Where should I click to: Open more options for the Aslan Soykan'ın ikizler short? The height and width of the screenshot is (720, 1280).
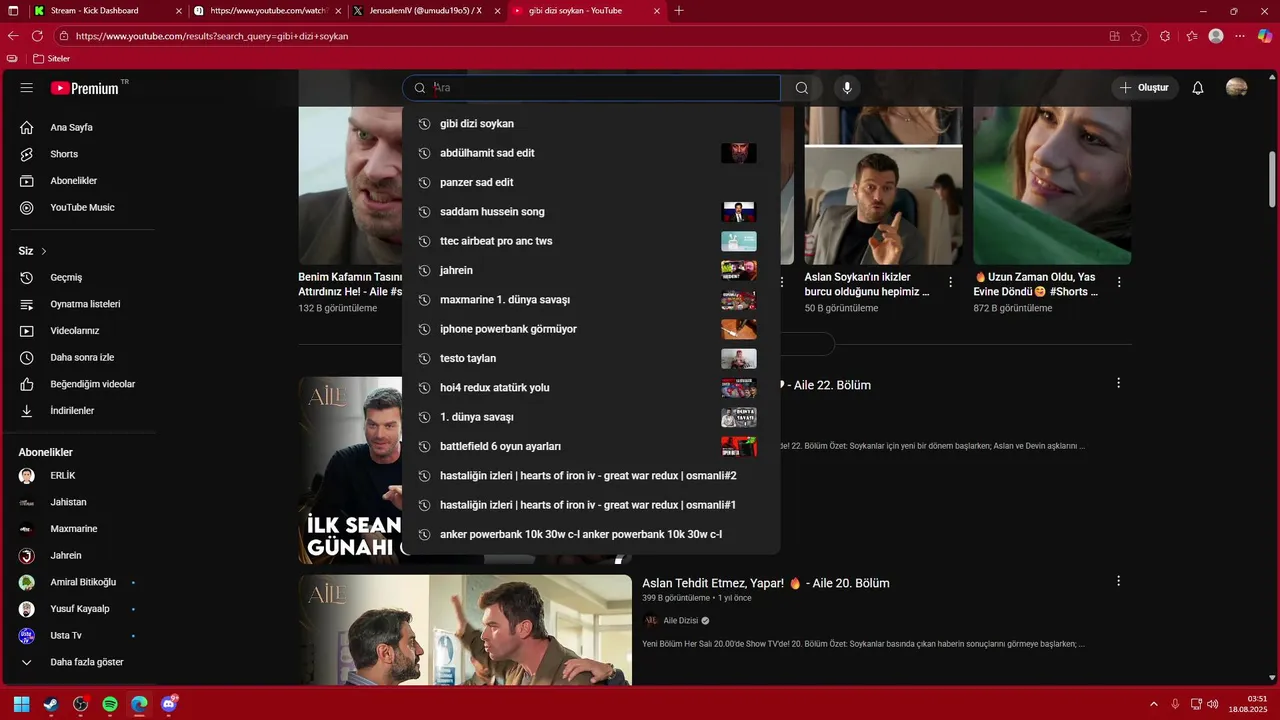tap(950, 282)
